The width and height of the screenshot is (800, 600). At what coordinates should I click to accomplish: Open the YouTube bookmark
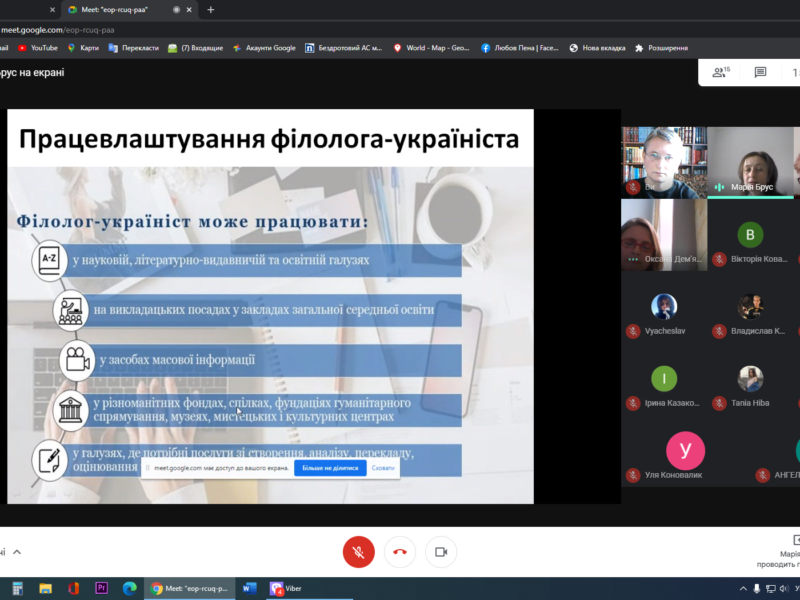tap(38, 47)
